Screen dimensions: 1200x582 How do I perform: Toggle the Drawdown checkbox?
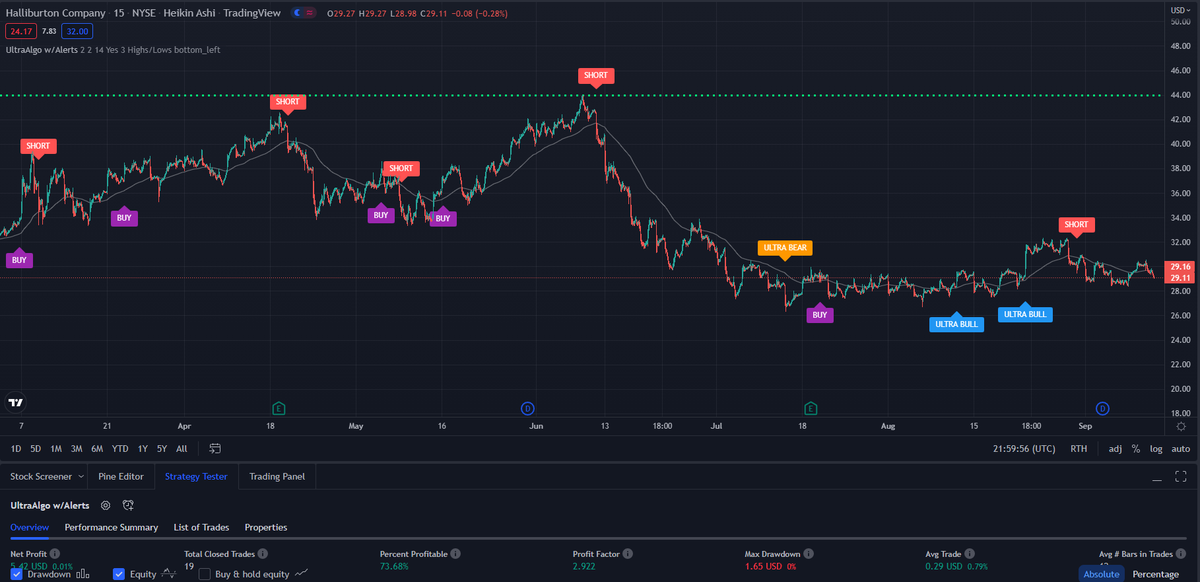point(19,574)
